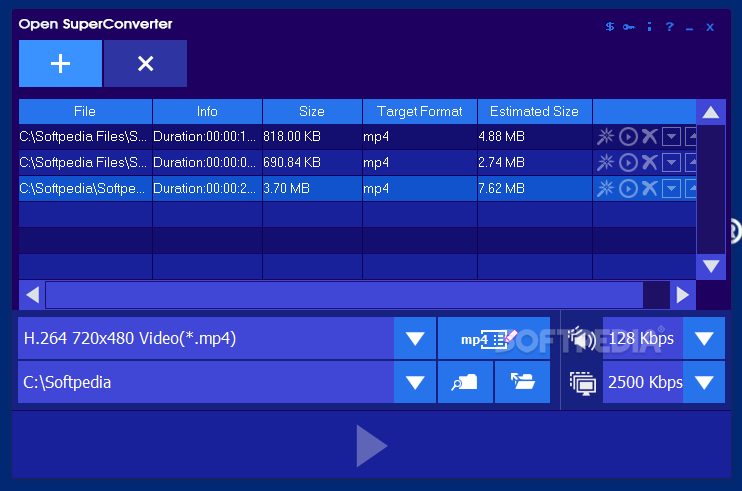Play the file in the 818.00 KB row
This screenshot has height=491, width=742.
[x=628, y=137]
